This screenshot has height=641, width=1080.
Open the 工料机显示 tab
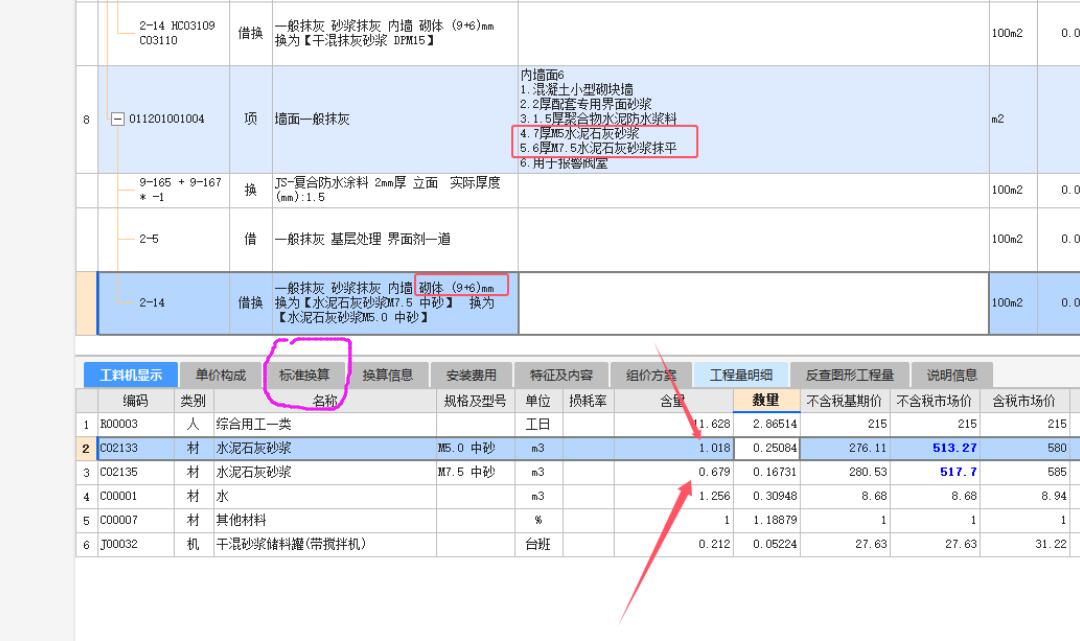coord(131,375)
